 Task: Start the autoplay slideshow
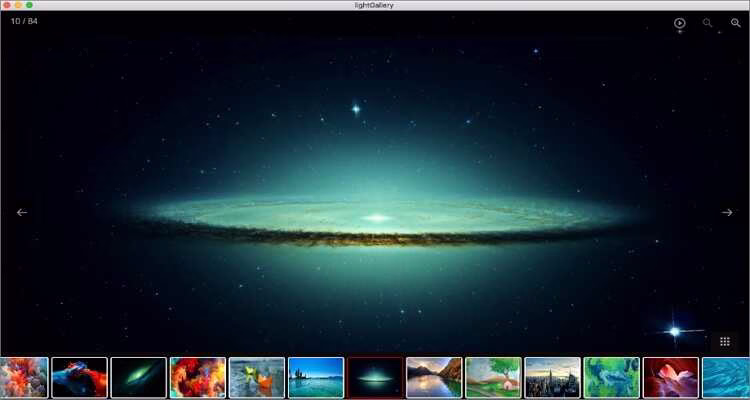tap(679, 23)
